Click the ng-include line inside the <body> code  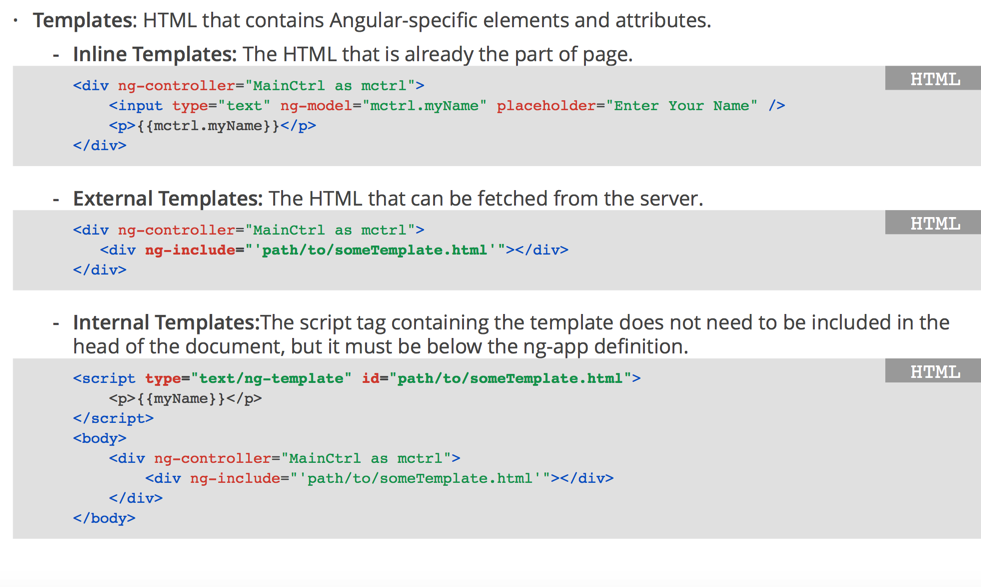[x=380, y=479]
